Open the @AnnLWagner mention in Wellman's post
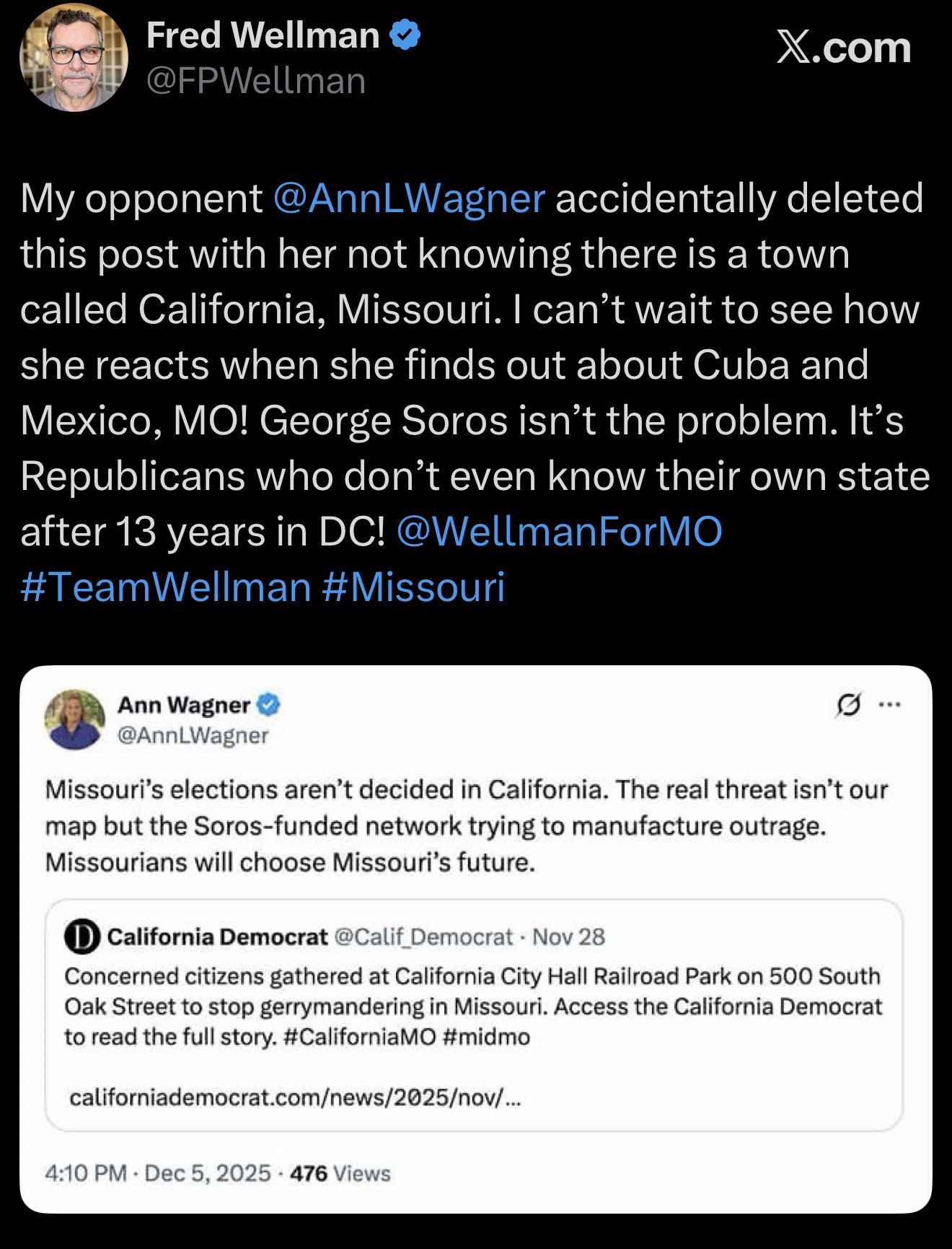The height and width of the screenshot is (1249, 952). (409, 198)
